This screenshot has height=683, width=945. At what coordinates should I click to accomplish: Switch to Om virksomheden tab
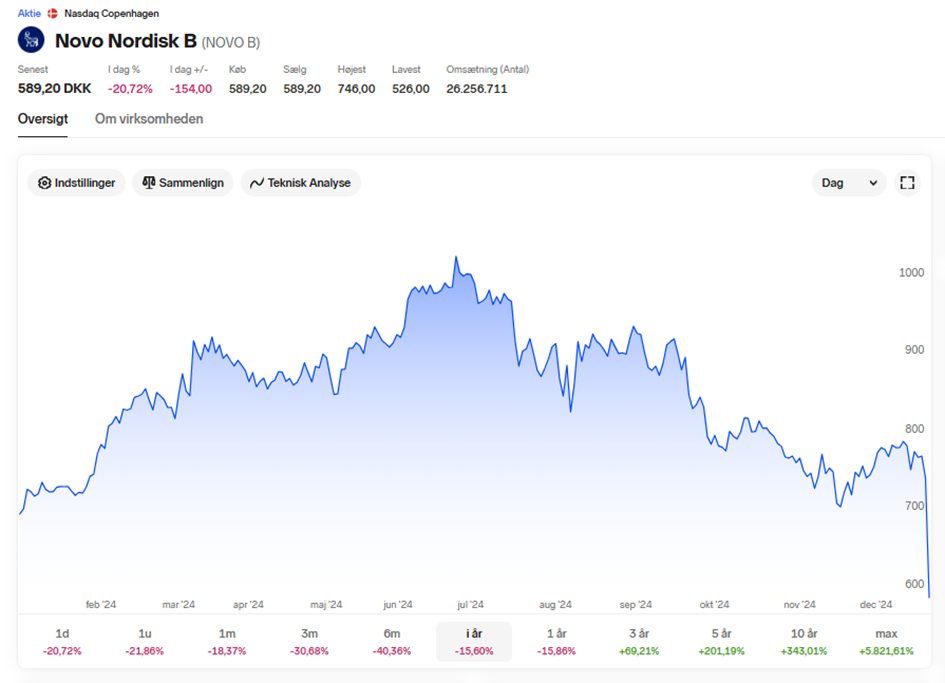click(x=149, y=119)
